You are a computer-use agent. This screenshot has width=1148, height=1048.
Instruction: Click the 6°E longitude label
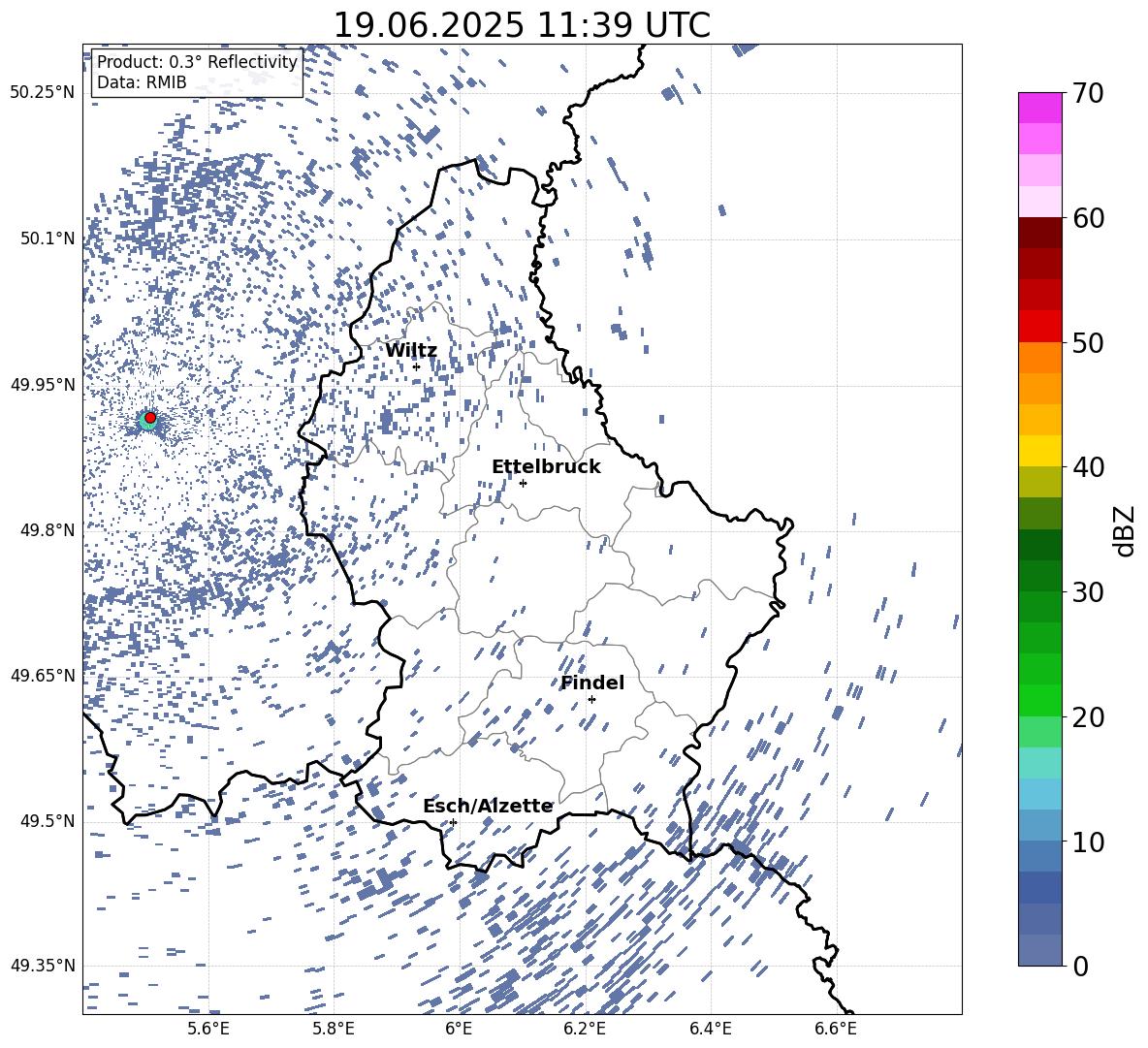coord(459,1029)
